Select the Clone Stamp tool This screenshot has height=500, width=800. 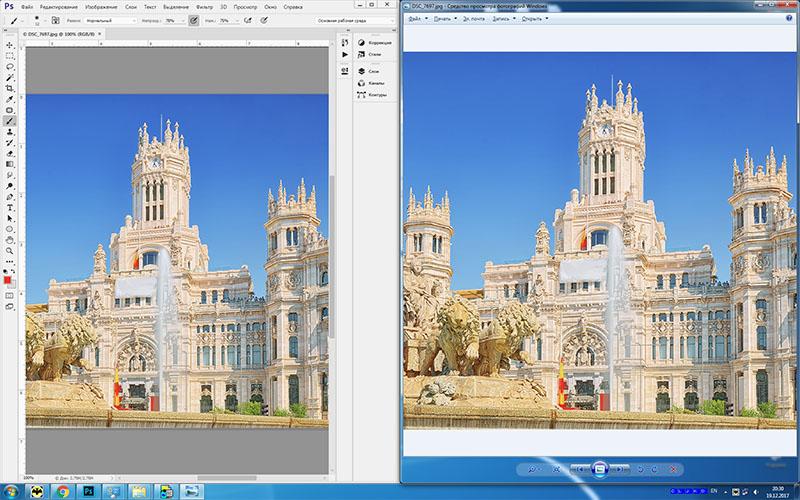point(9,132)
